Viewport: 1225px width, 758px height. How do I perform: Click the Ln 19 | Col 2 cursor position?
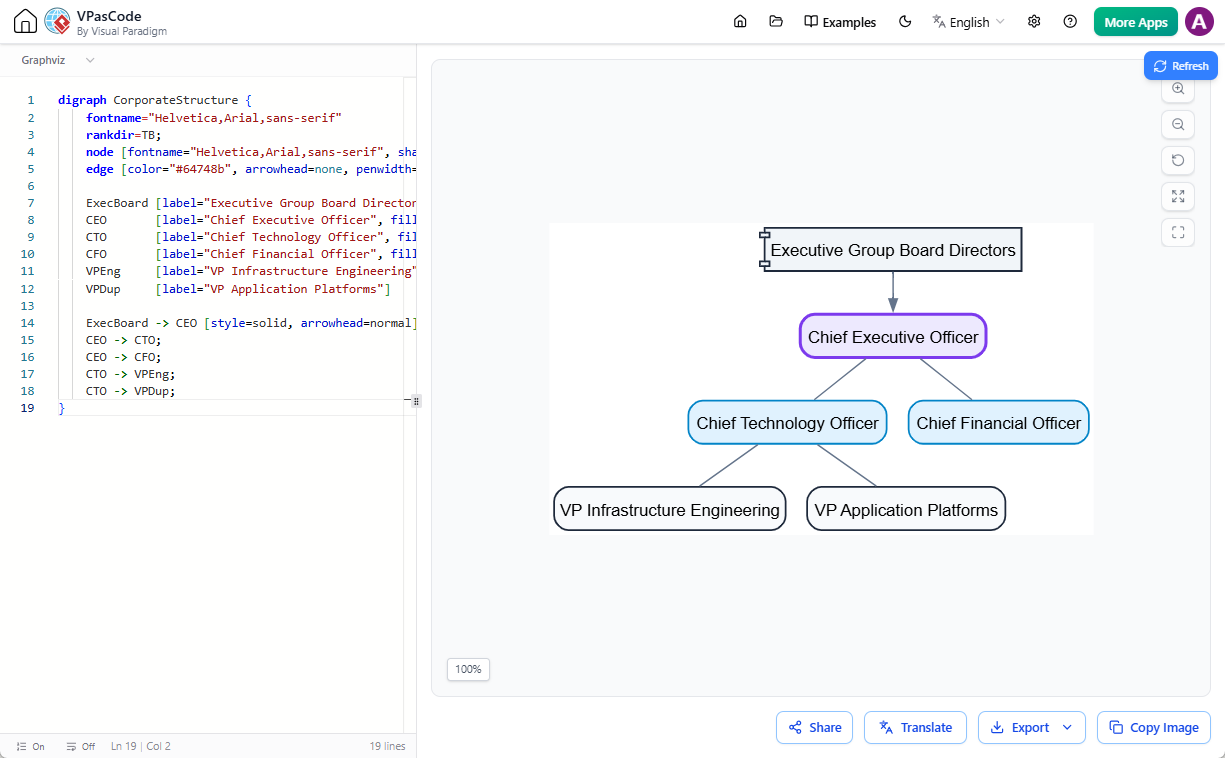(141, 746)
